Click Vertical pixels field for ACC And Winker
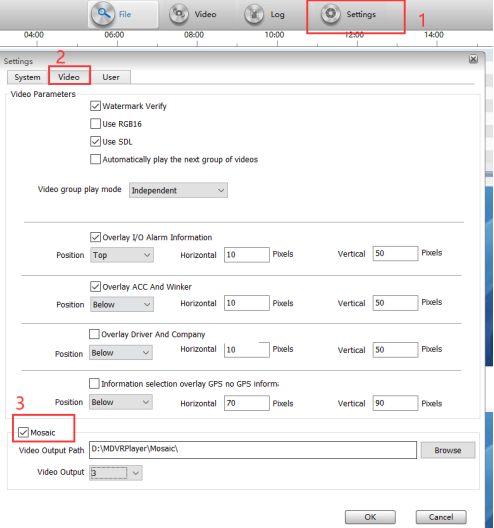The width and height of the screenshot is (494, 528). [395, 303]
